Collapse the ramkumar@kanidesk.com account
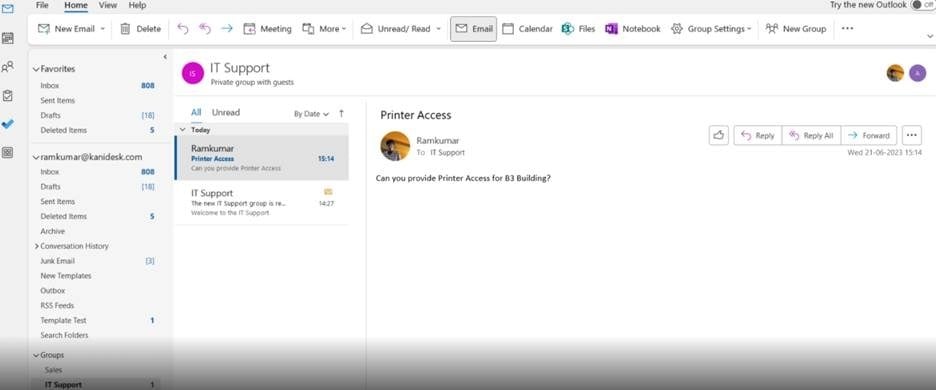The image size is (936, 390). point(36,157)
